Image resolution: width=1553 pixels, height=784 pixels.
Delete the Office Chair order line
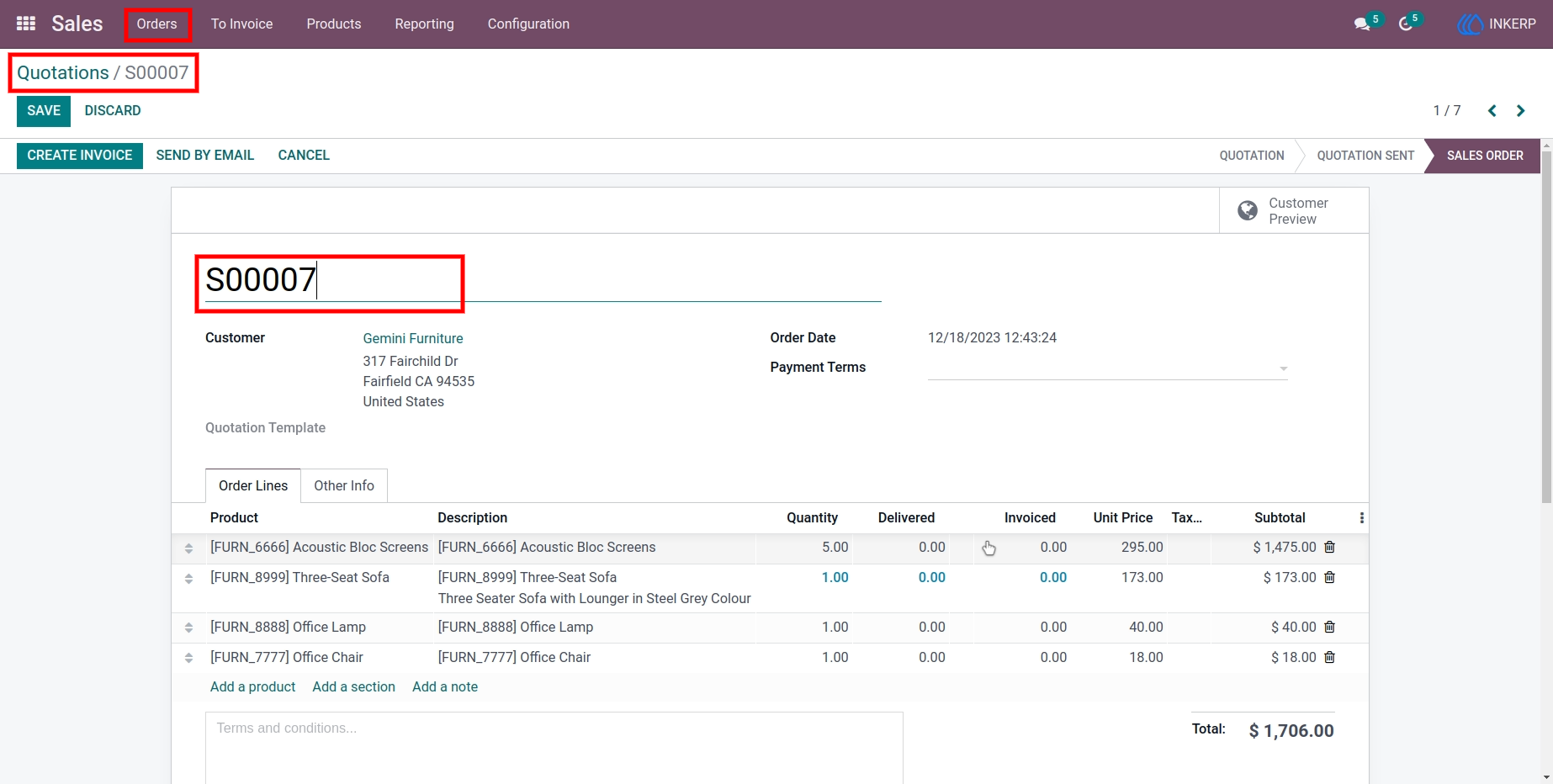1329,657
